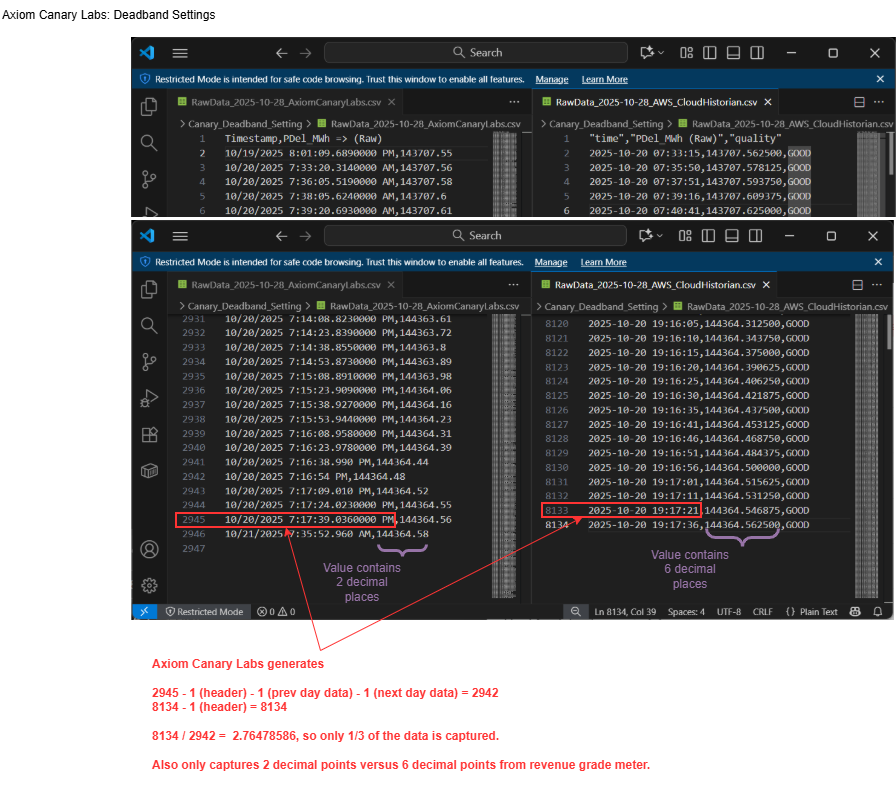Open the Containers cube icon in lower window
The image size is (896, 800).
click(x=149, y=471)
